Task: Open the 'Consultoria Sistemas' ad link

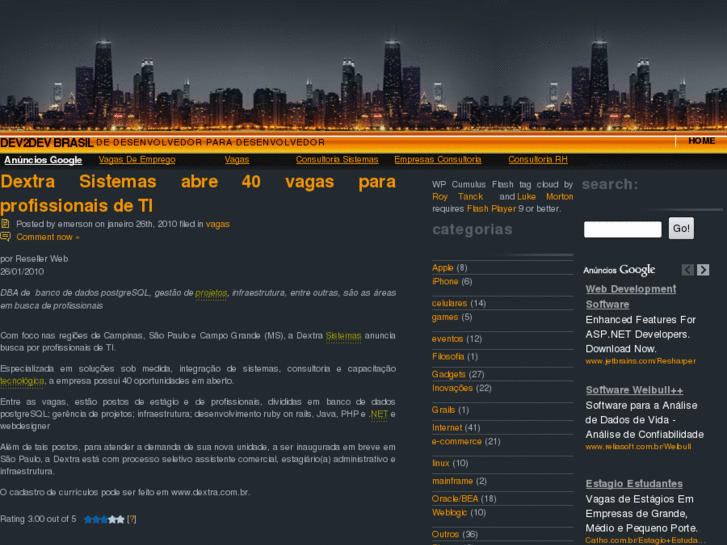Action: 337,160
